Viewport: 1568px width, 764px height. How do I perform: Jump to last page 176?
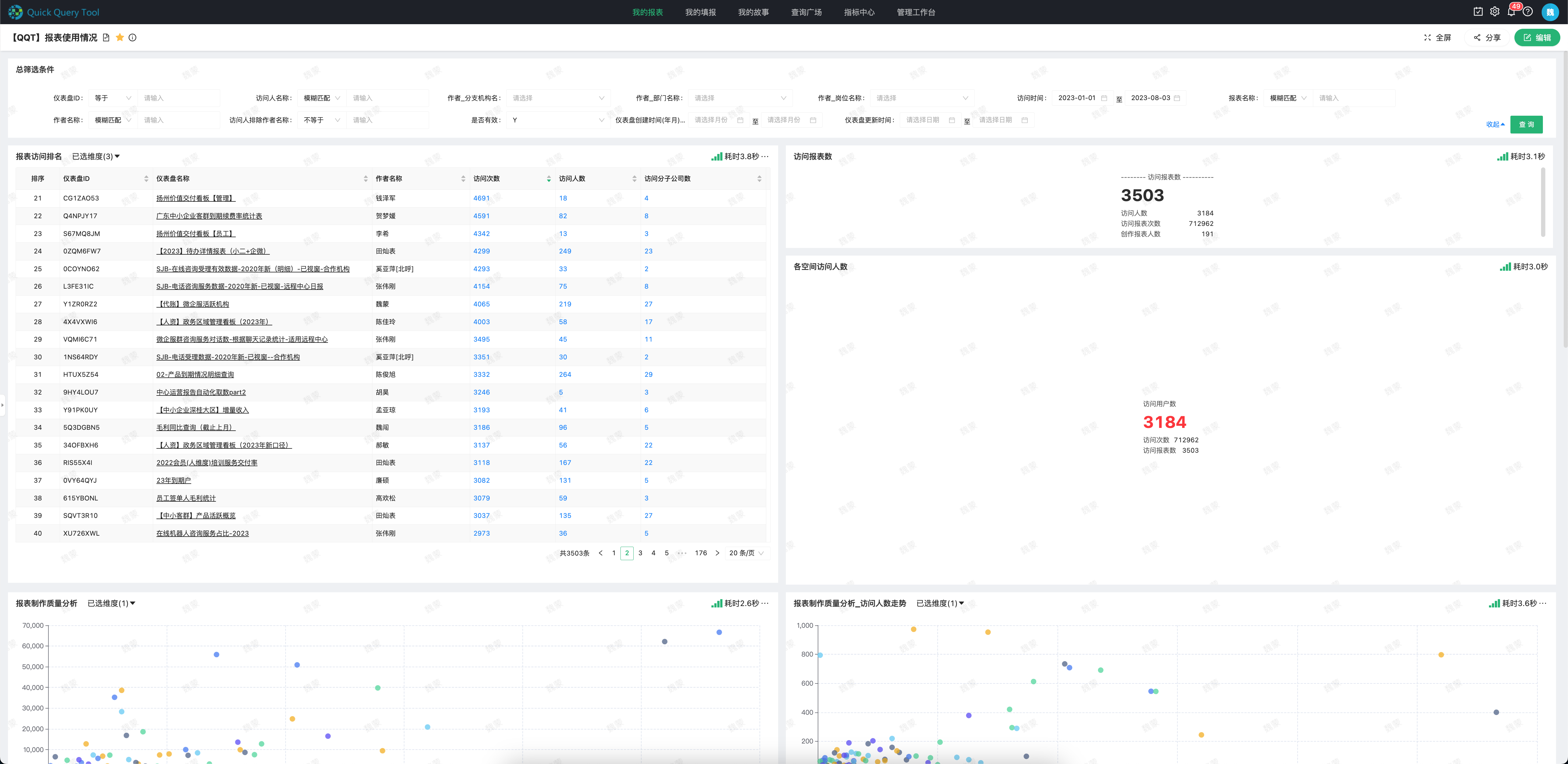coord(701,553)
